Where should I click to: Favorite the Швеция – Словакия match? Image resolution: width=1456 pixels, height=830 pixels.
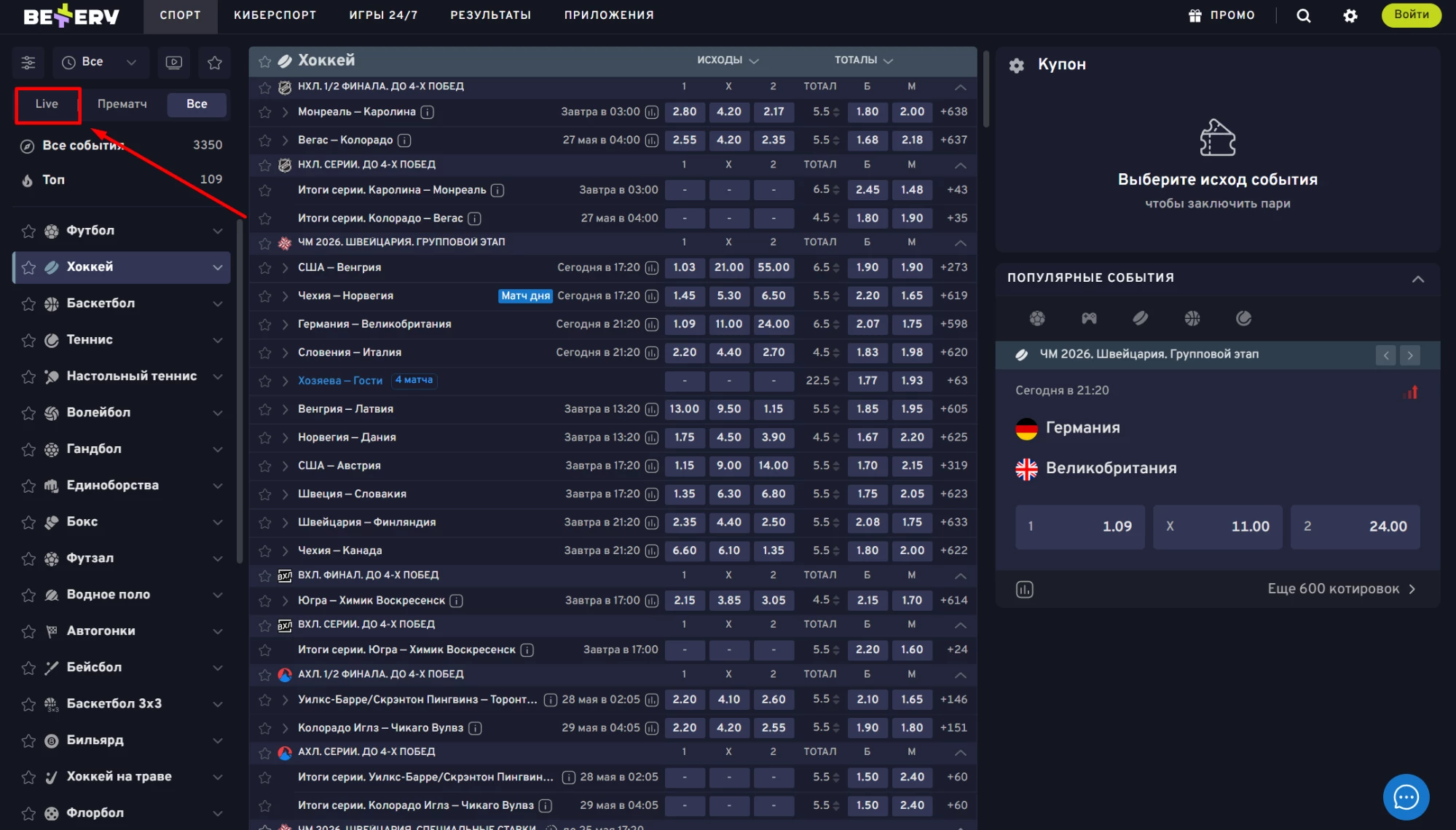tap(265, 494)
